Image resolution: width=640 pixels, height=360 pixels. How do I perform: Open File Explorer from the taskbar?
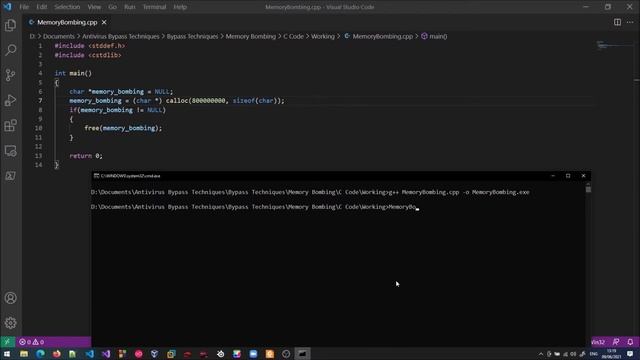24,354
